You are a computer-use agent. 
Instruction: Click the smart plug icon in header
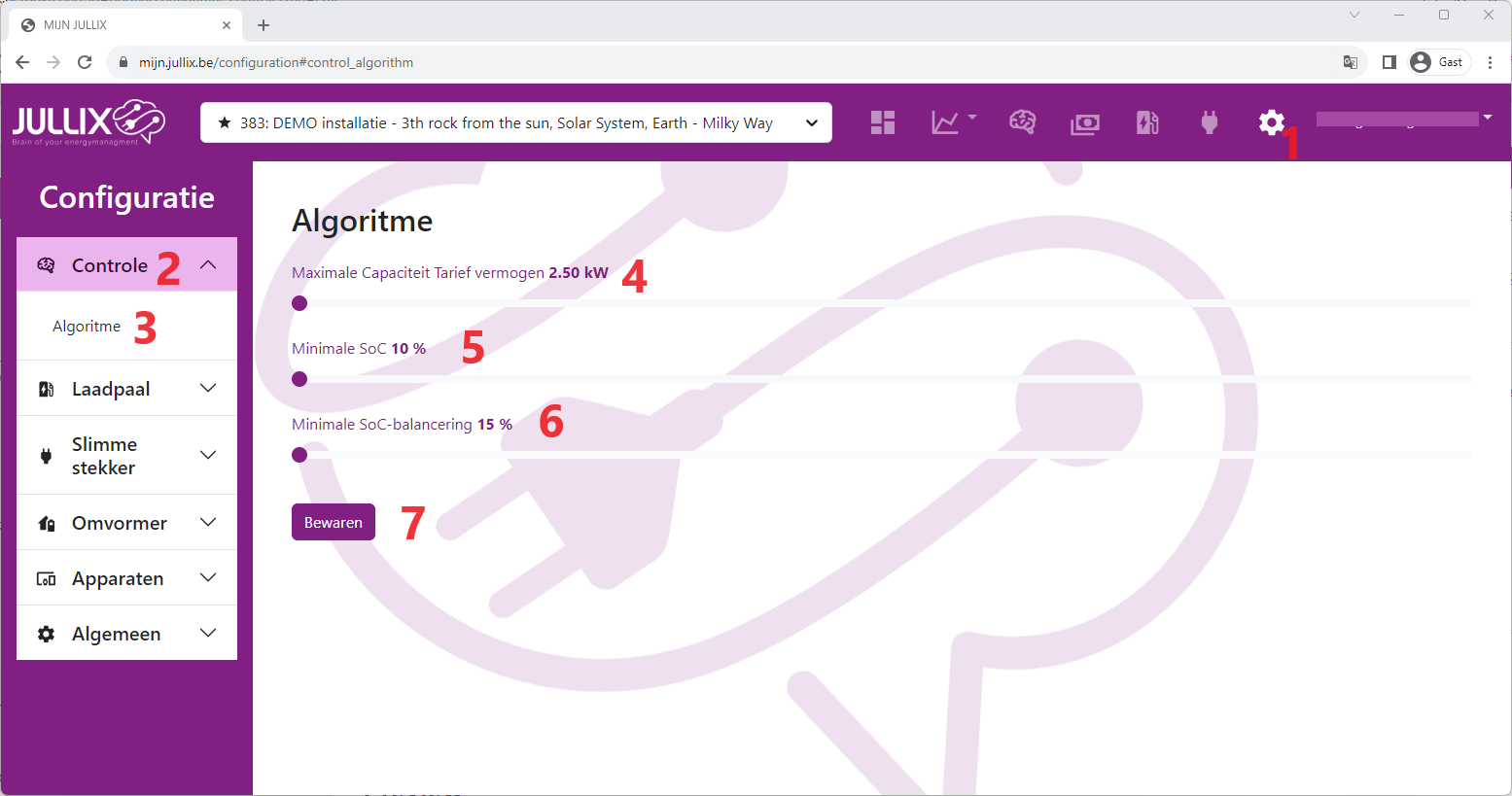(x=1210, y=122)
